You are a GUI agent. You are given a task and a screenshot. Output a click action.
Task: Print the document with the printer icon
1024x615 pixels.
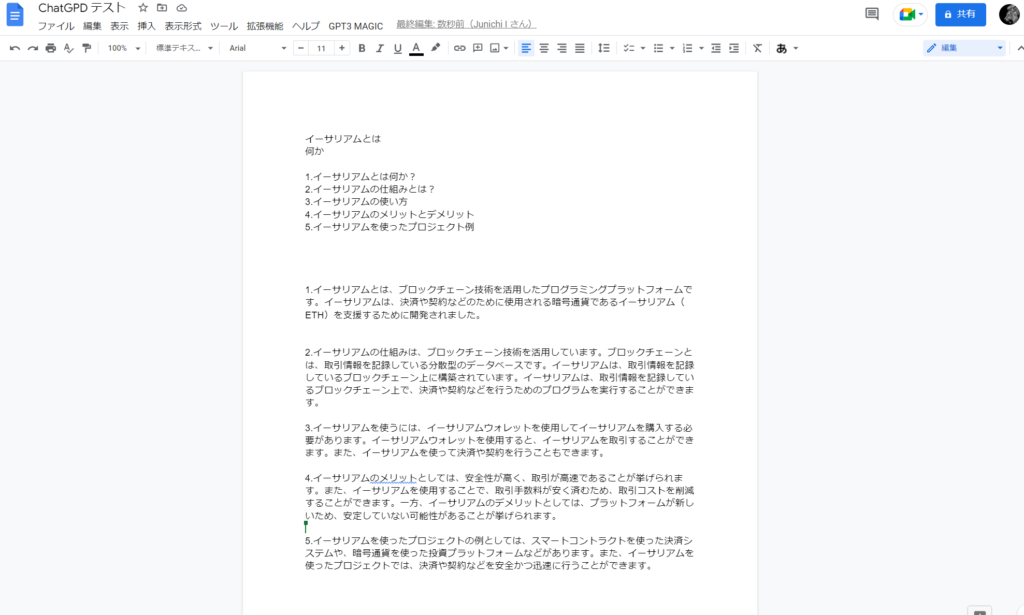[x=51, y=48]
